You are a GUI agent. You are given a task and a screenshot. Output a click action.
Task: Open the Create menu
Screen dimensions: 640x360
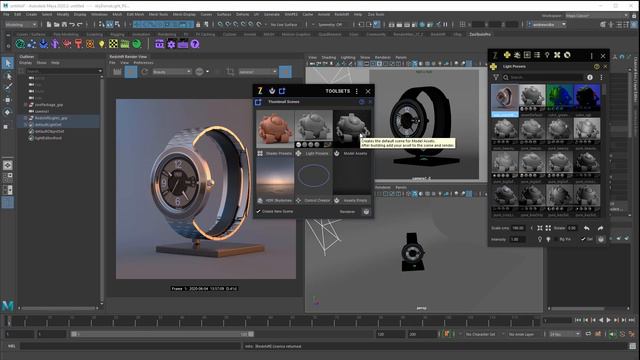click(x=31, y=14)
